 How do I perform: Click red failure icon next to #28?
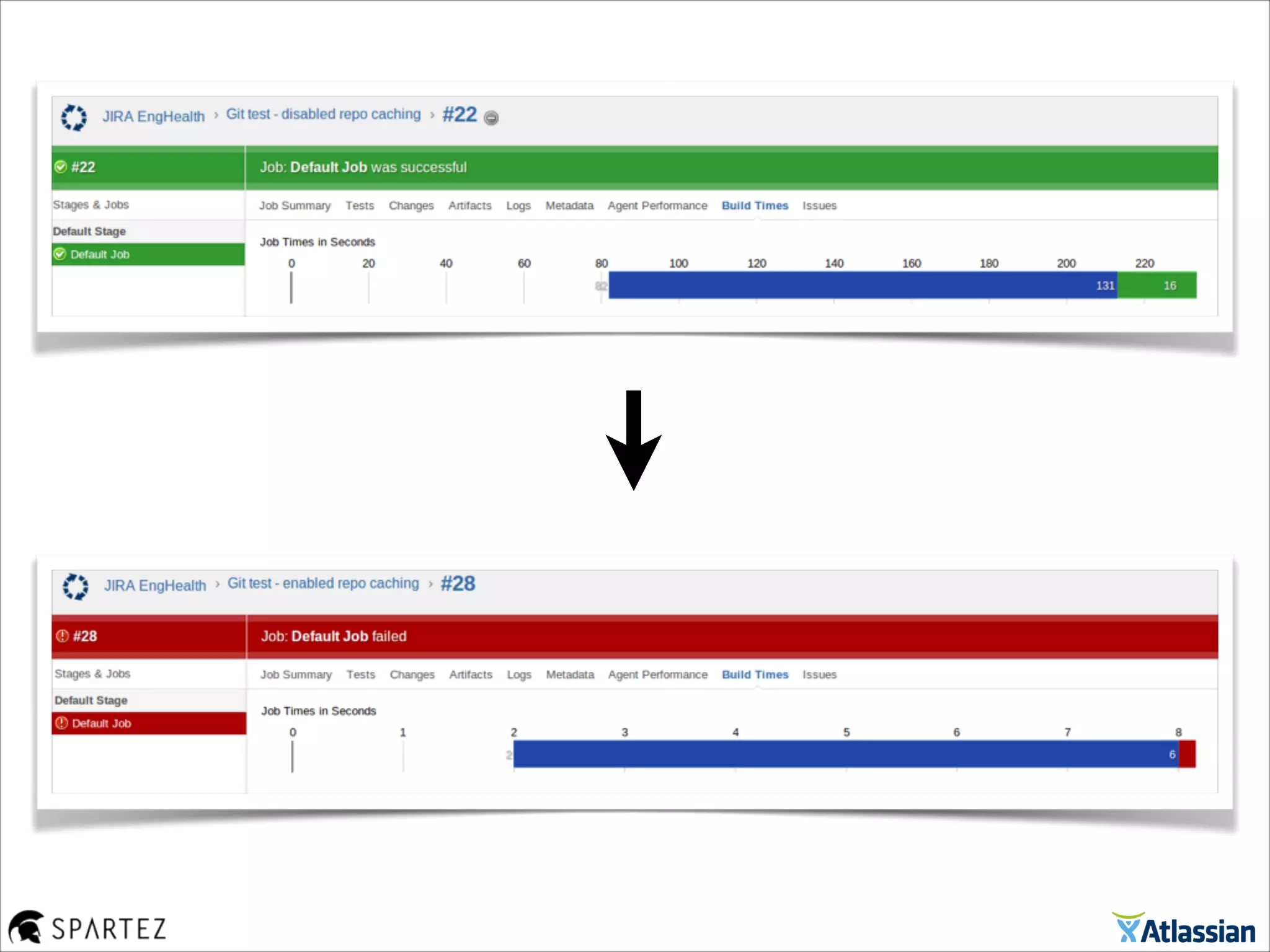click(62, 636)
